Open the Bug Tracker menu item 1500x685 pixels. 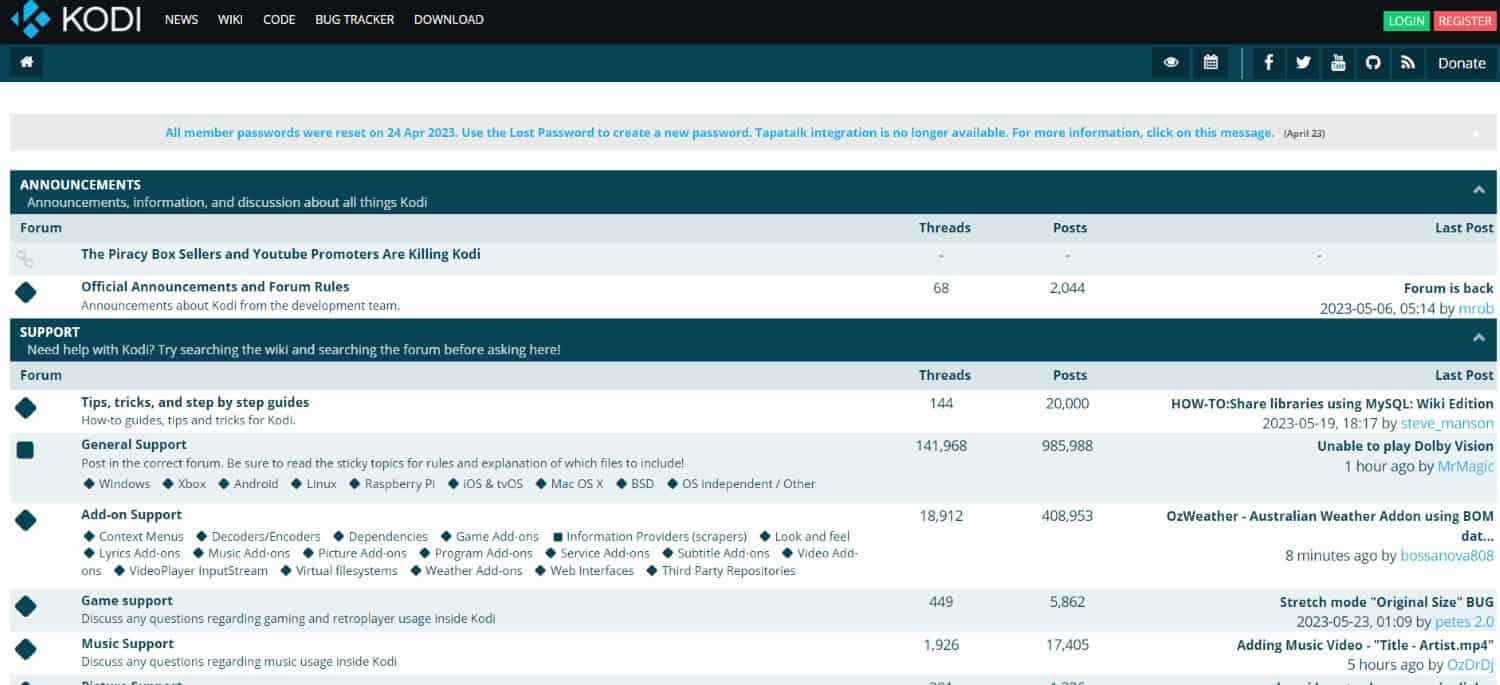tap(354, 19)
